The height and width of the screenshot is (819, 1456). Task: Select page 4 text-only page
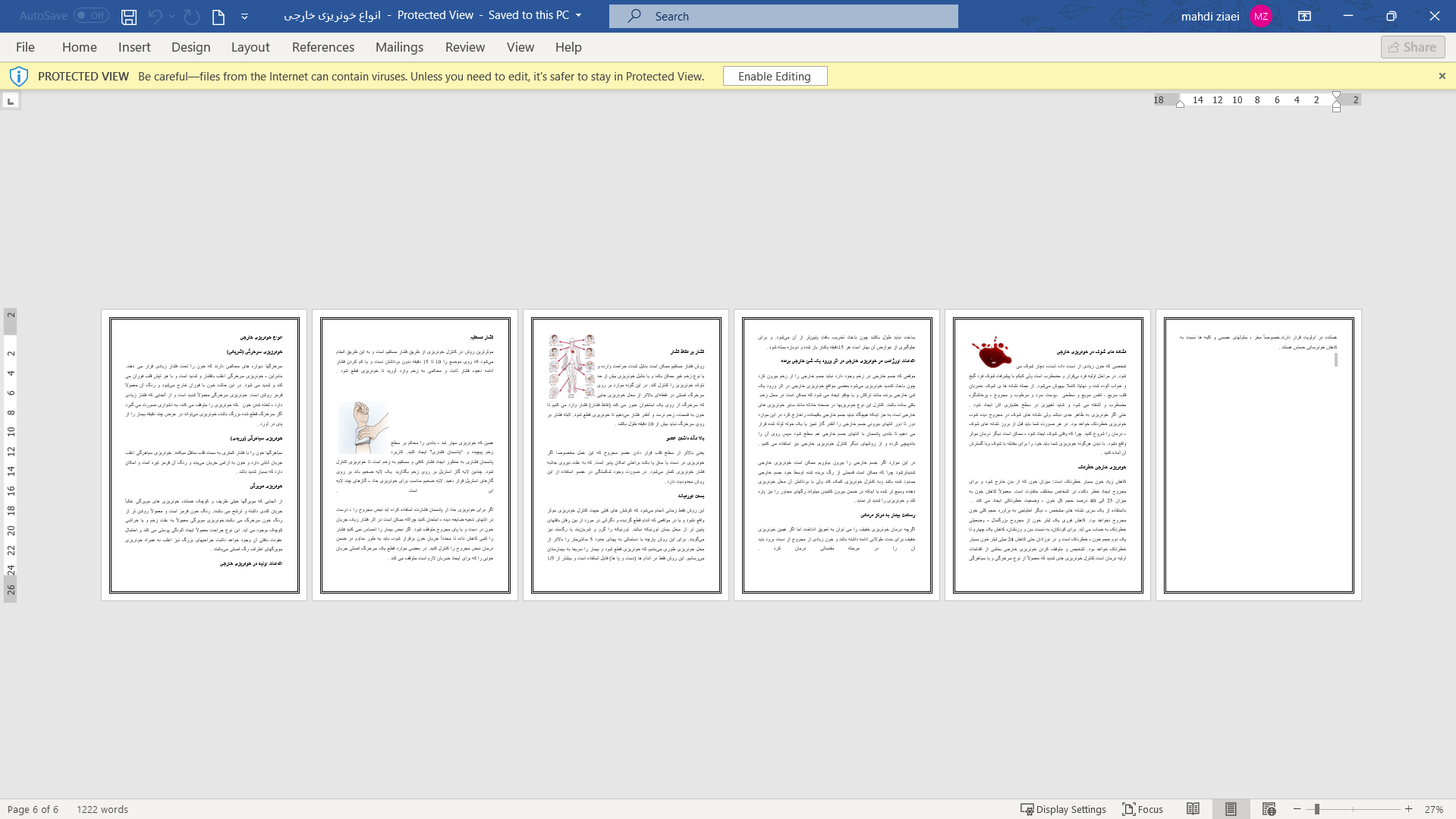(837, 455)
